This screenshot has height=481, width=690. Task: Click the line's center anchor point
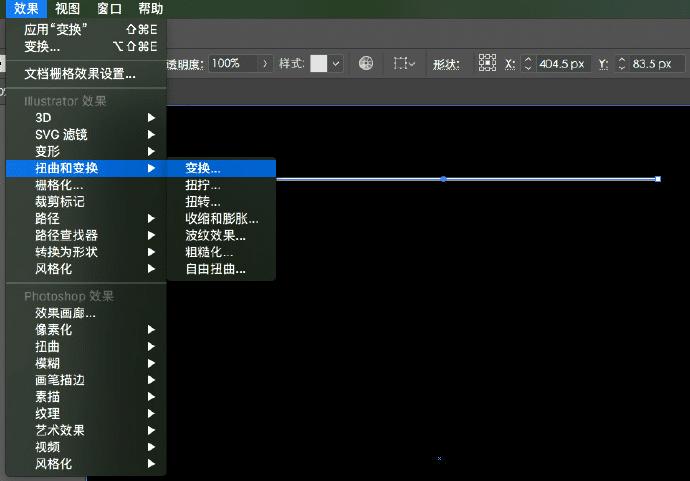click(444, 179)
